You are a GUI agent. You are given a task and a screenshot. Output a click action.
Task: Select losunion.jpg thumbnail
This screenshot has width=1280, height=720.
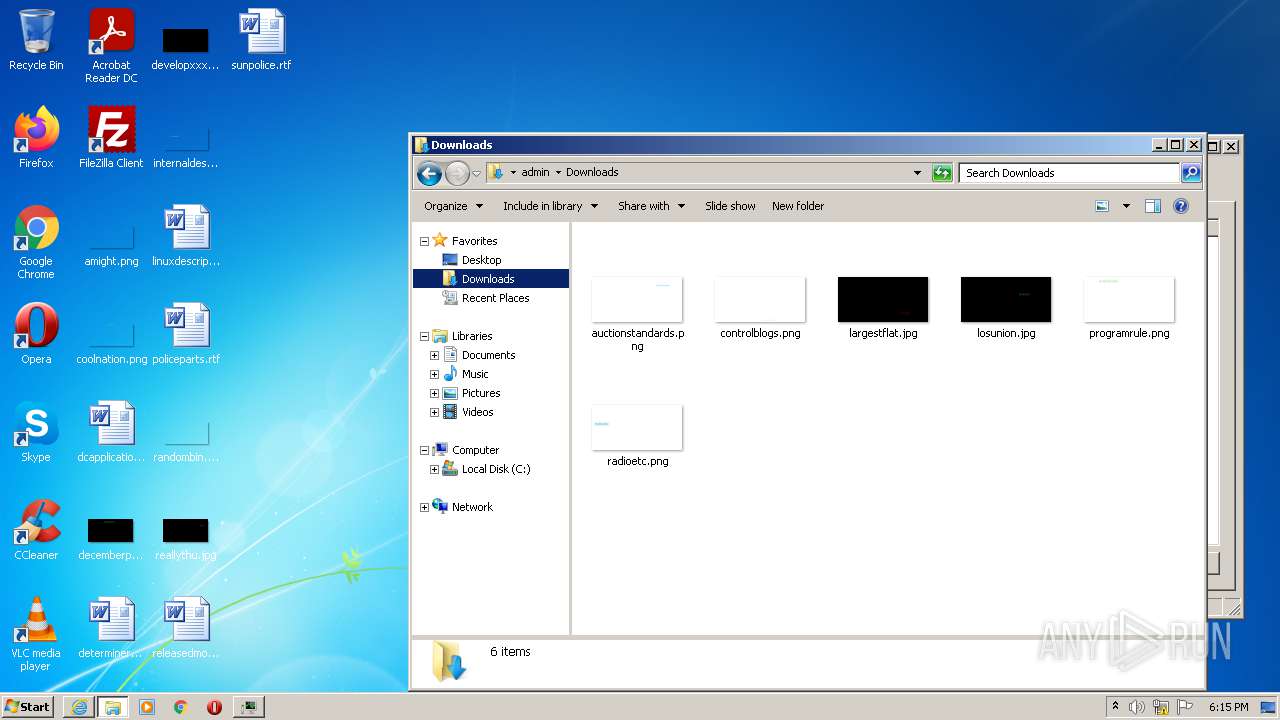pos(1006,308)
